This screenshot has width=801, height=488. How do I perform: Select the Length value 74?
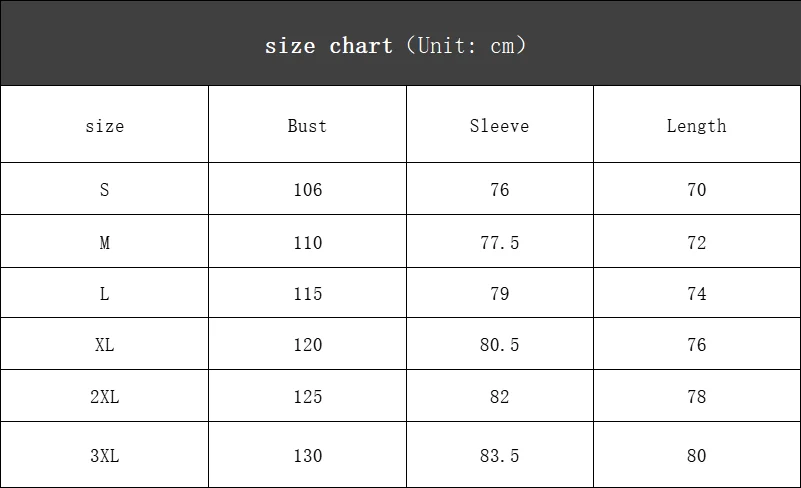696,293
